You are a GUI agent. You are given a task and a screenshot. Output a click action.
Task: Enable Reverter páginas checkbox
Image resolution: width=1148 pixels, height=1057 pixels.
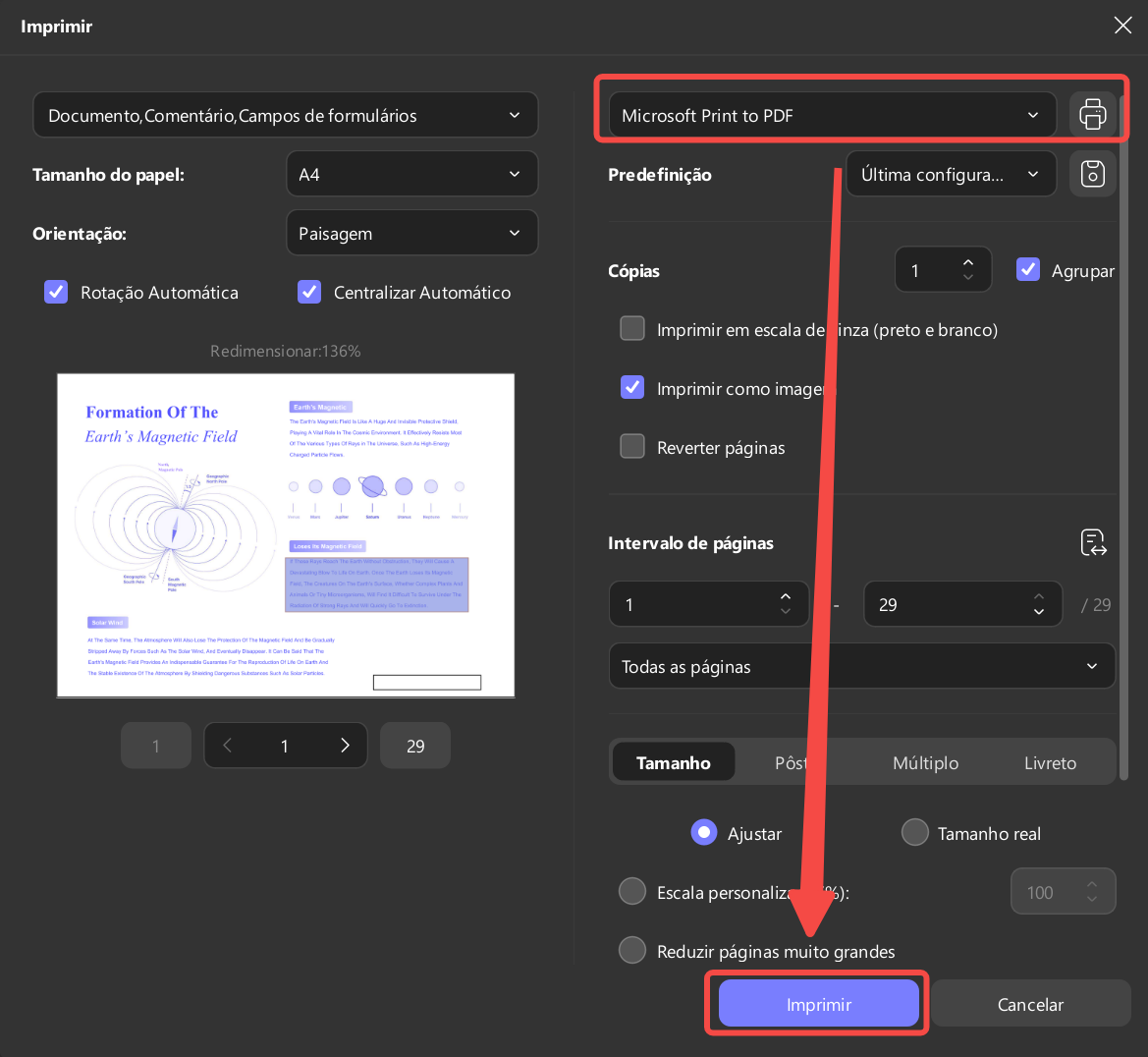point(632,446)
